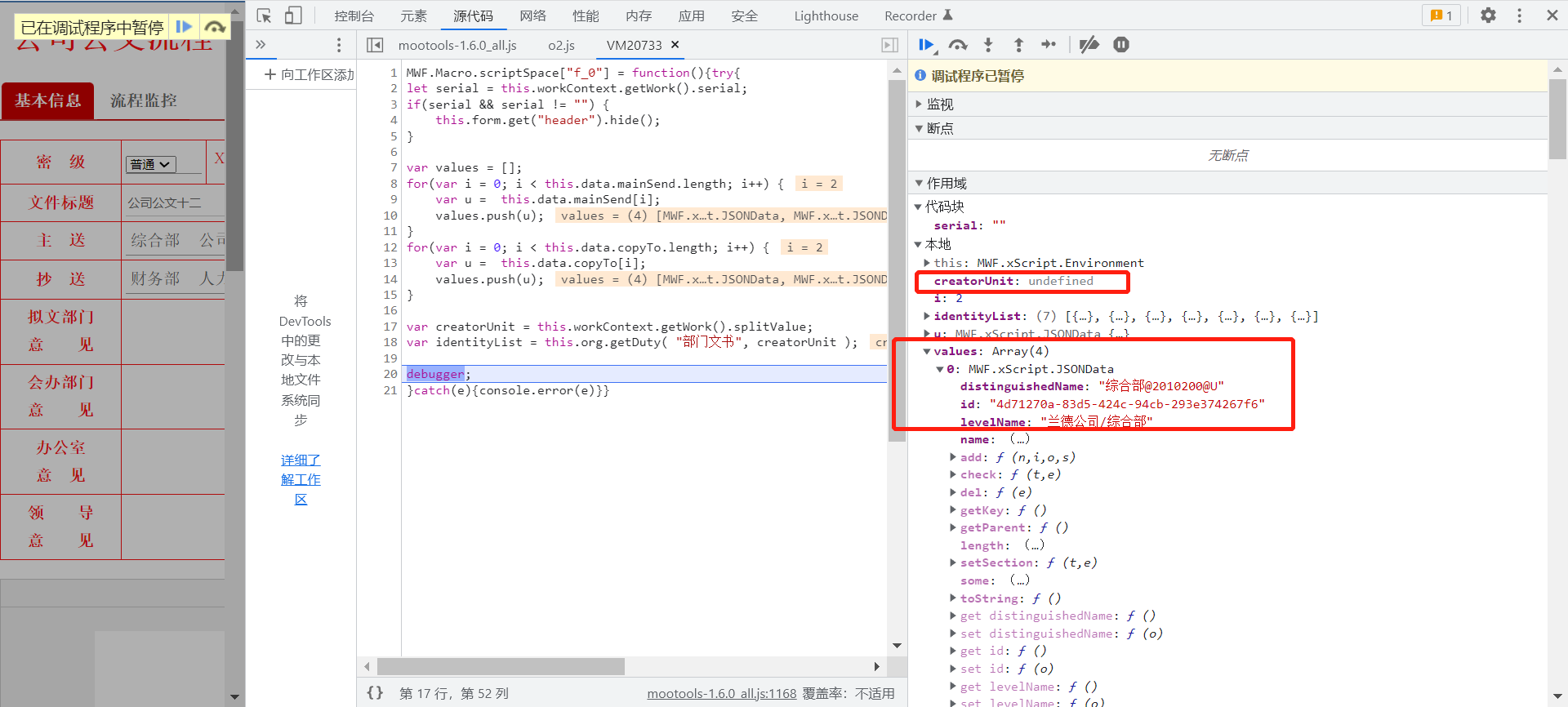Click the step into function icon
Screen dimensions: 1568x707
point(988,45)
